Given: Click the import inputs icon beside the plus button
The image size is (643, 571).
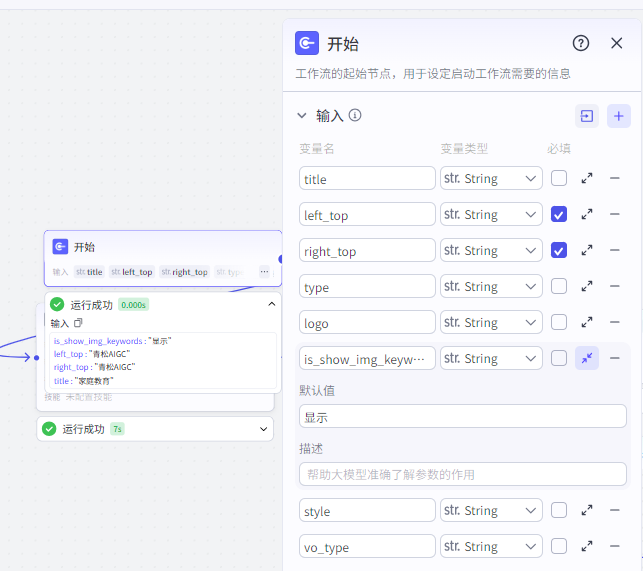Looking at the screenshot, I should pyautogui.click(x=586, y=116).
